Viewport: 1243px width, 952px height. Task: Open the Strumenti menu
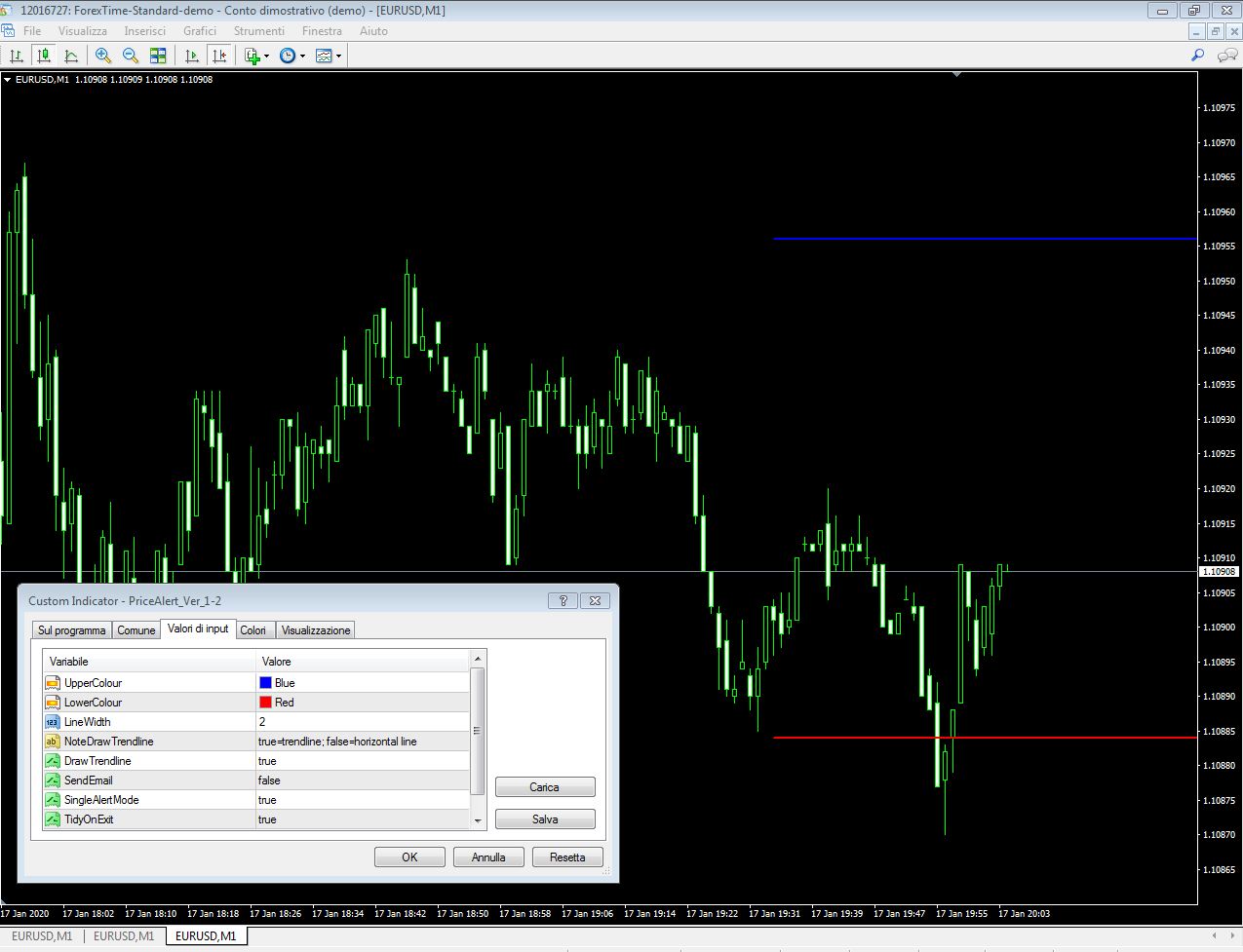coord(259,31)
